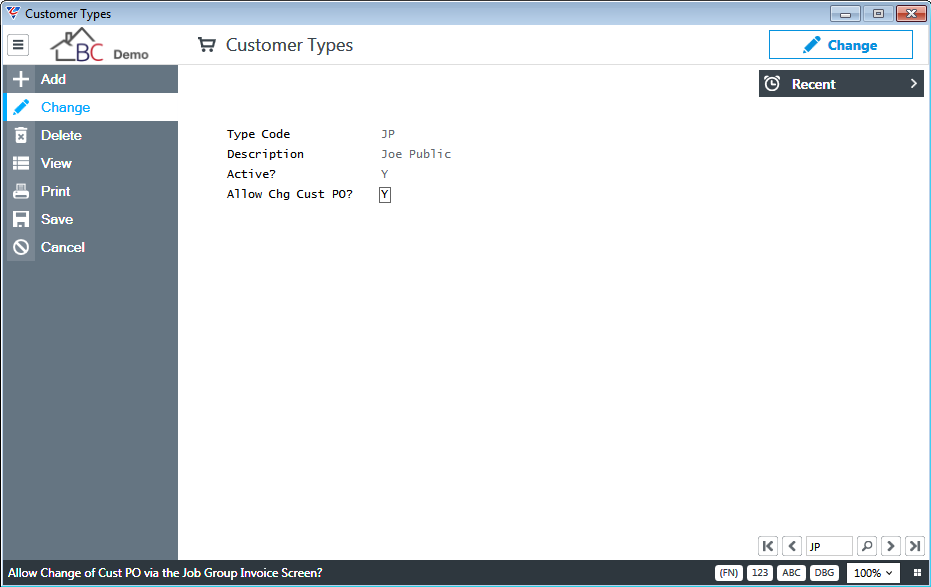
Task: Select Print in the sidebar
Action: (x=91, y=191)
